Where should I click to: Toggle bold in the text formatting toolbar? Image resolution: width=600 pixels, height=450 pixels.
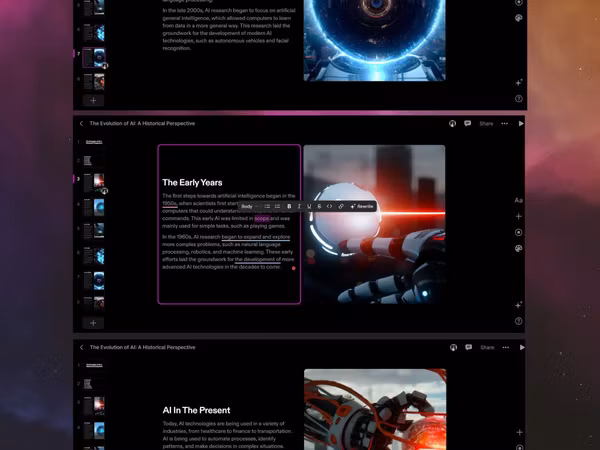coord(289,206)
